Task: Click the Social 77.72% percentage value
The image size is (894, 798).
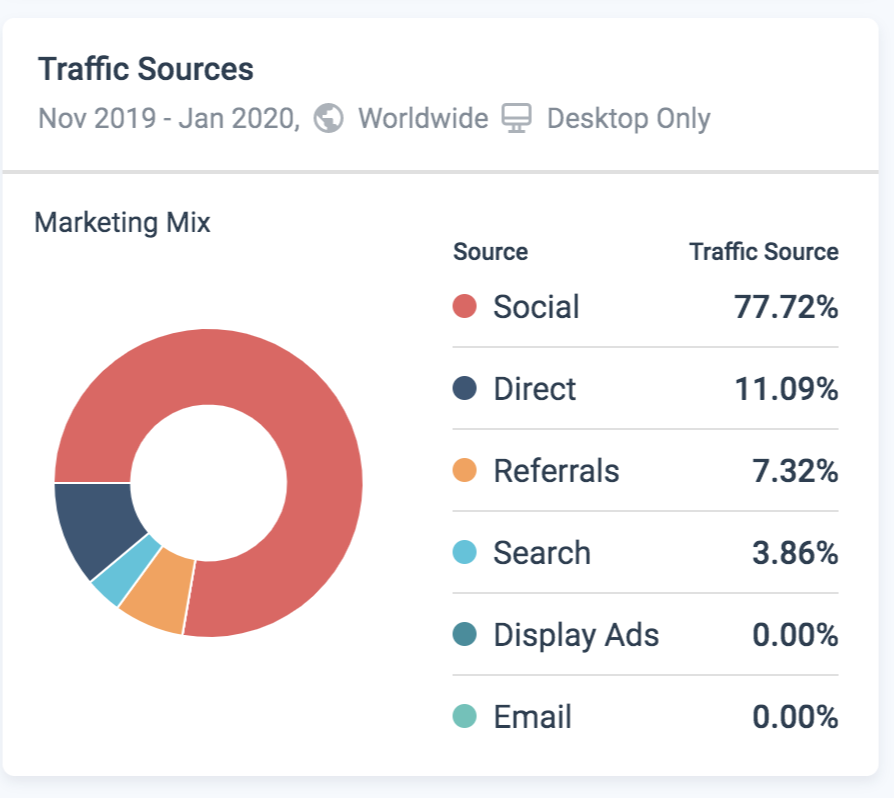Action: click(786, 306)
